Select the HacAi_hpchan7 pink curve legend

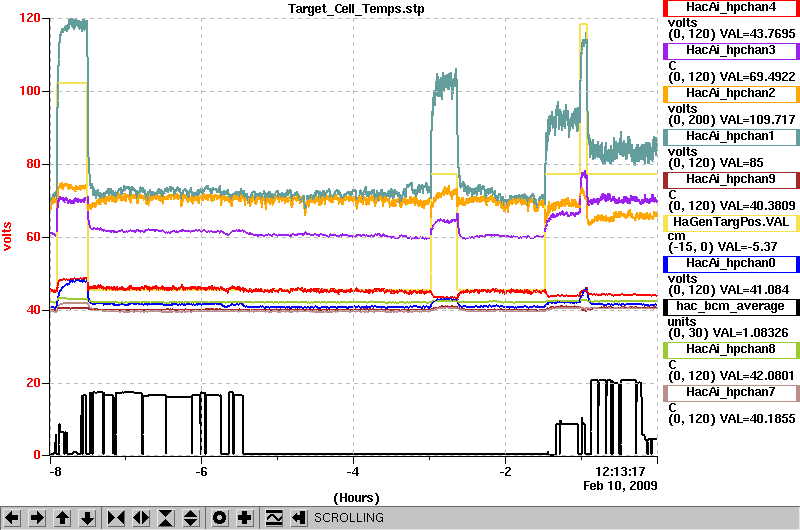point(731,392)
